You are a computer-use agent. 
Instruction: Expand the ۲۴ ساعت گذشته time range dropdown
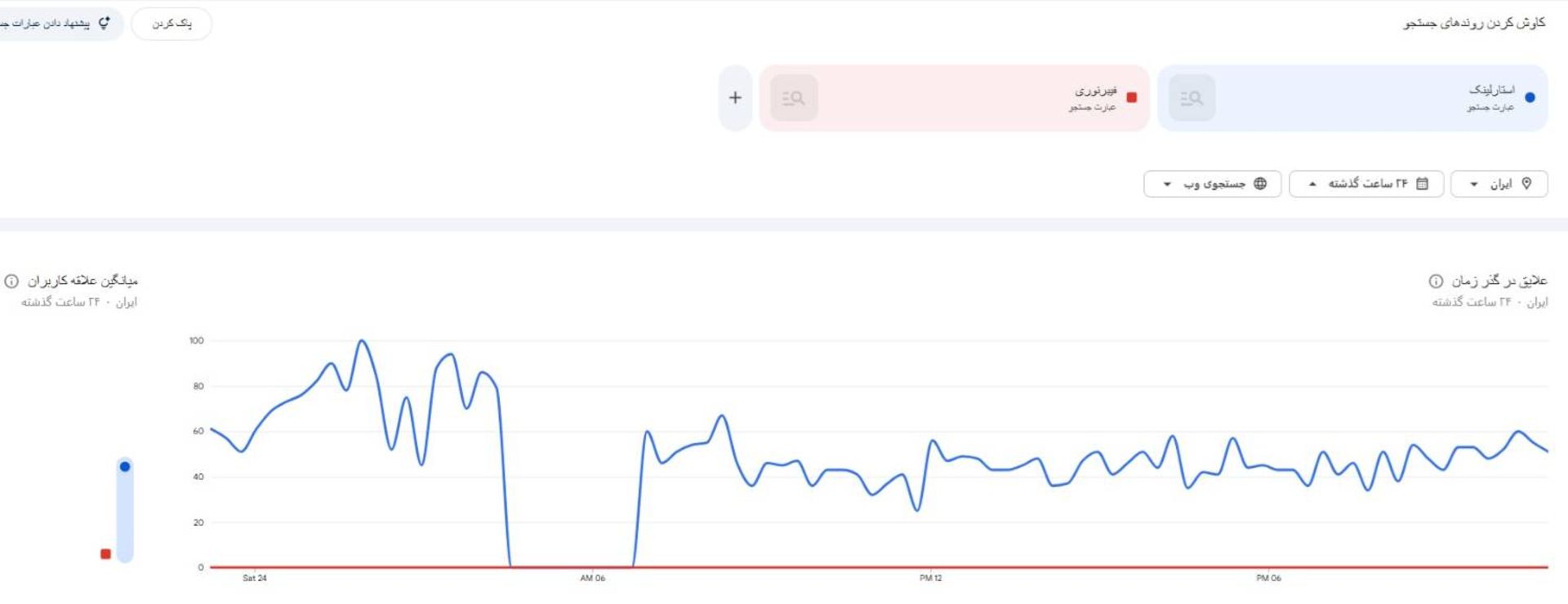pyautogui.click(x=1365, y=184)
